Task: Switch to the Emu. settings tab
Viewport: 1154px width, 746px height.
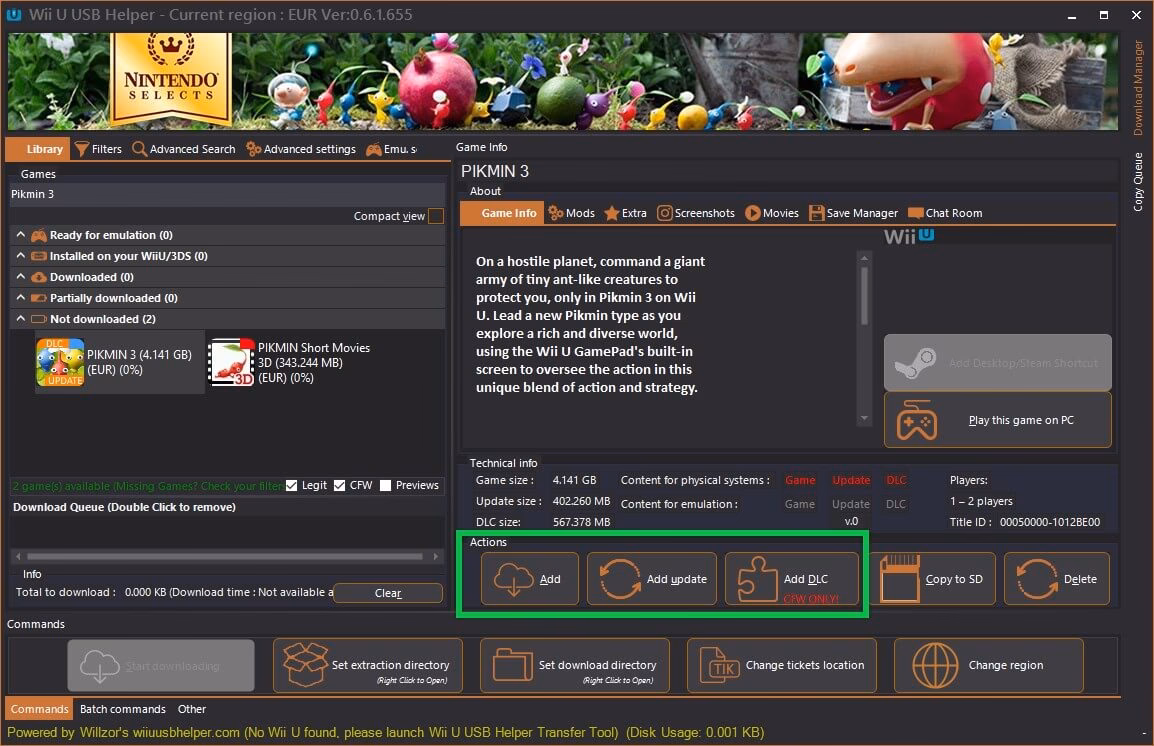Action: (392, 149)
